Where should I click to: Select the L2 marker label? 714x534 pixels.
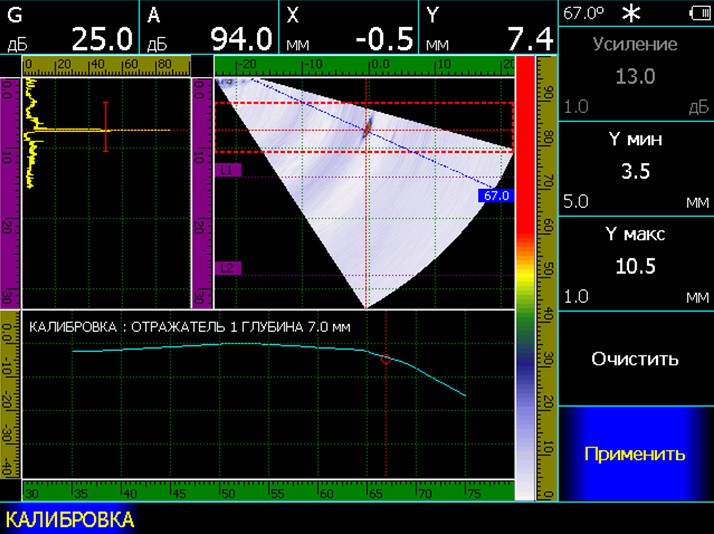point(229,268)
